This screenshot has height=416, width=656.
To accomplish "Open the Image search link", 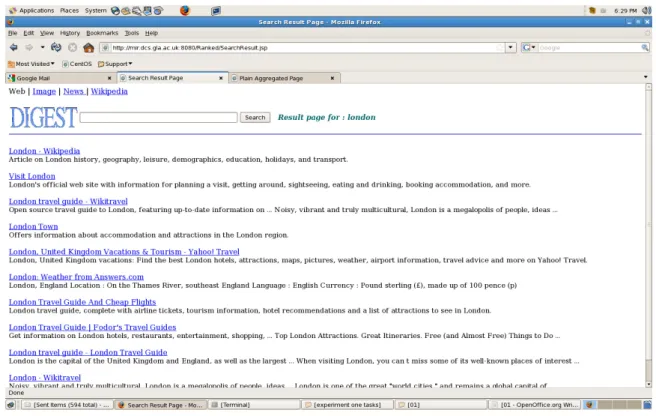I will [x=44, y=91].
